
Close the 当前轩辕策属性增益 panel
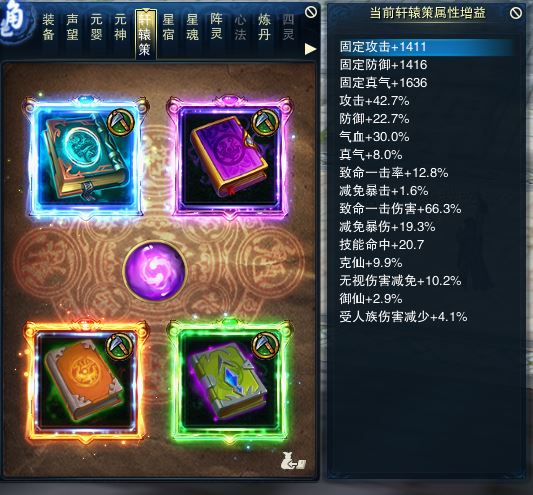click(516, 13)
